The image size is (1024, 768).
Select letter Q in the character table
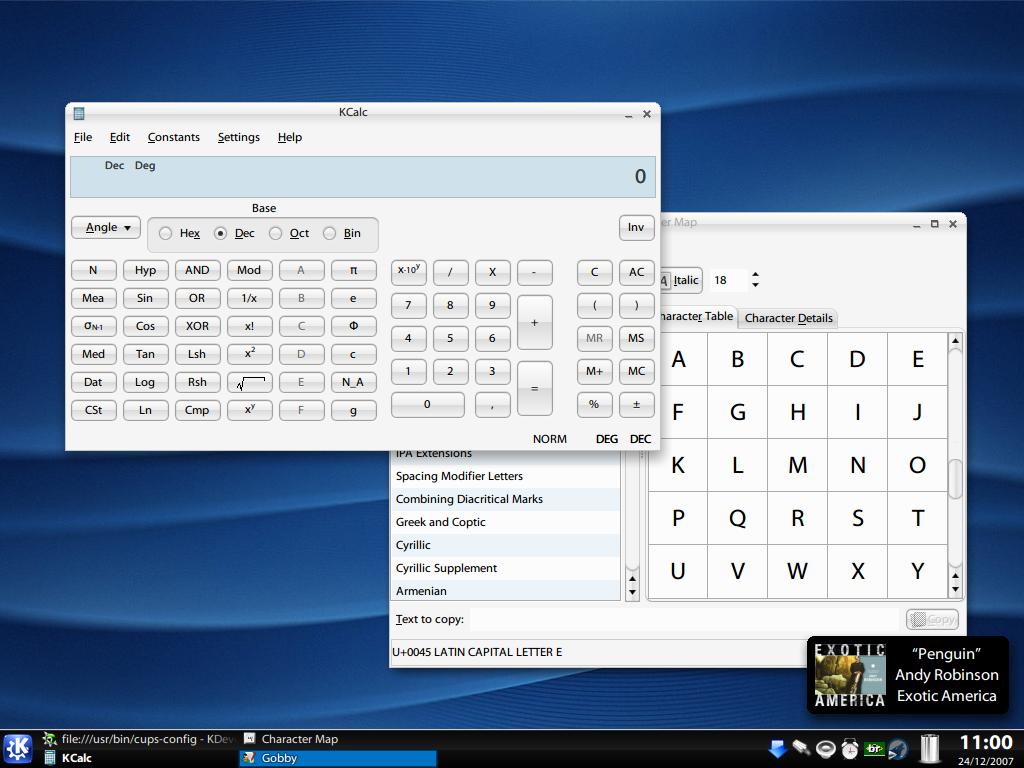(x=737, y=518)
